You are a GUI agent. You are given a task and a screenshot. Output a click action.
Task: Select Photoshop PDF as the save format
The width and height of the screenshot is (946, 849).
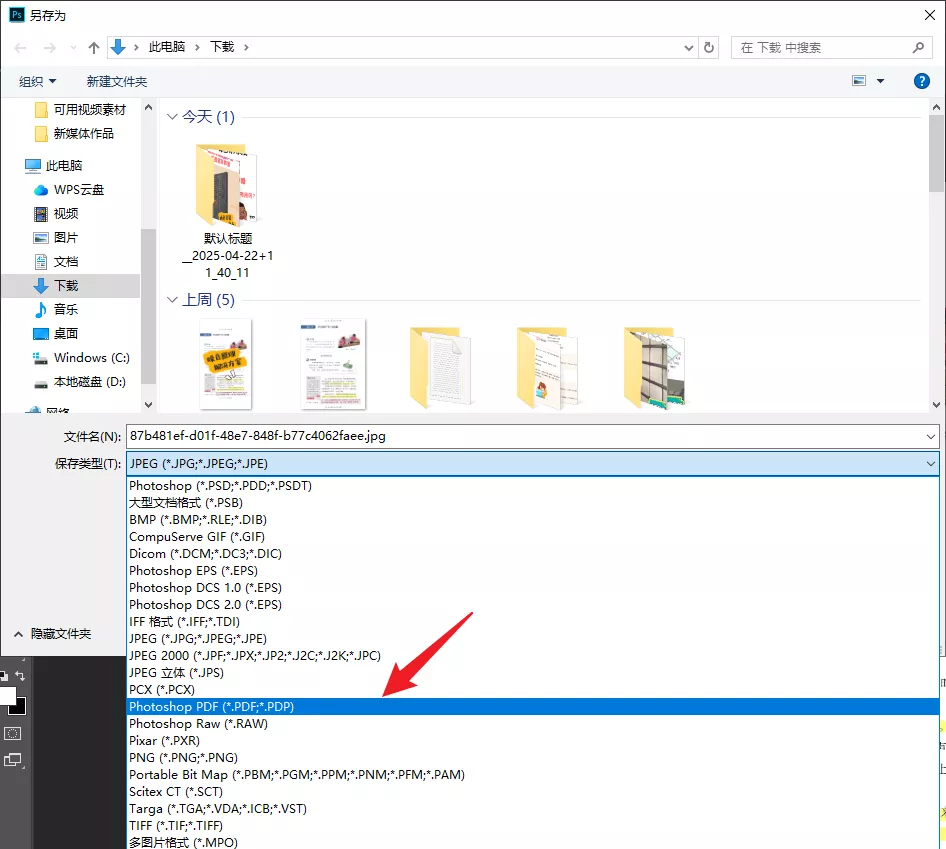tap(211, 706)
